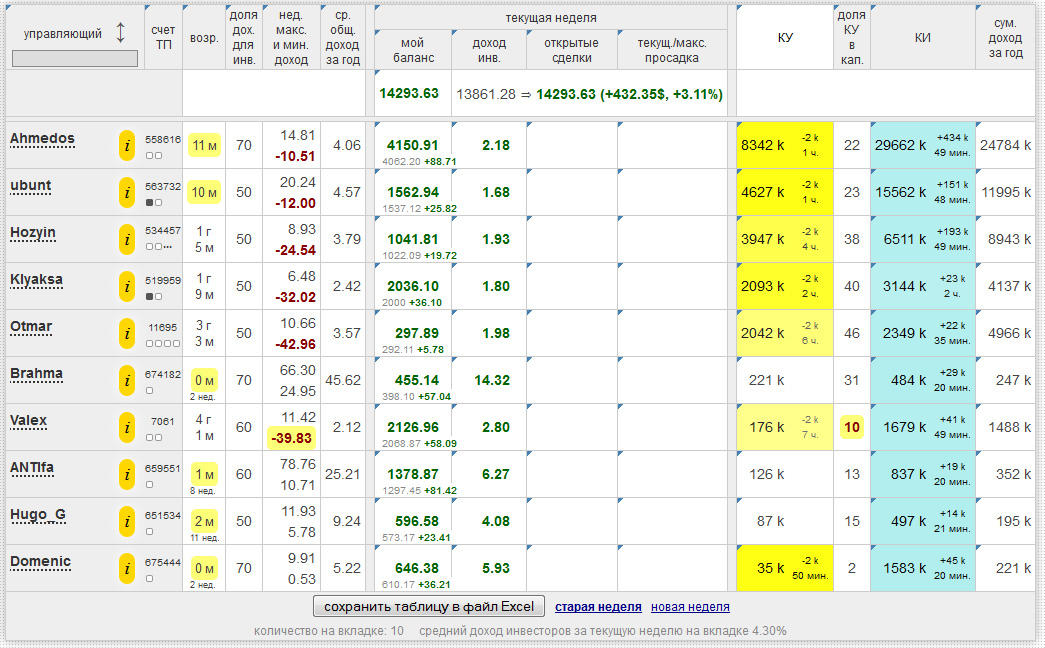The image size is (1045, 648).
Task: Click manager filter input under управляющий
Action: [x=75, y=59]
